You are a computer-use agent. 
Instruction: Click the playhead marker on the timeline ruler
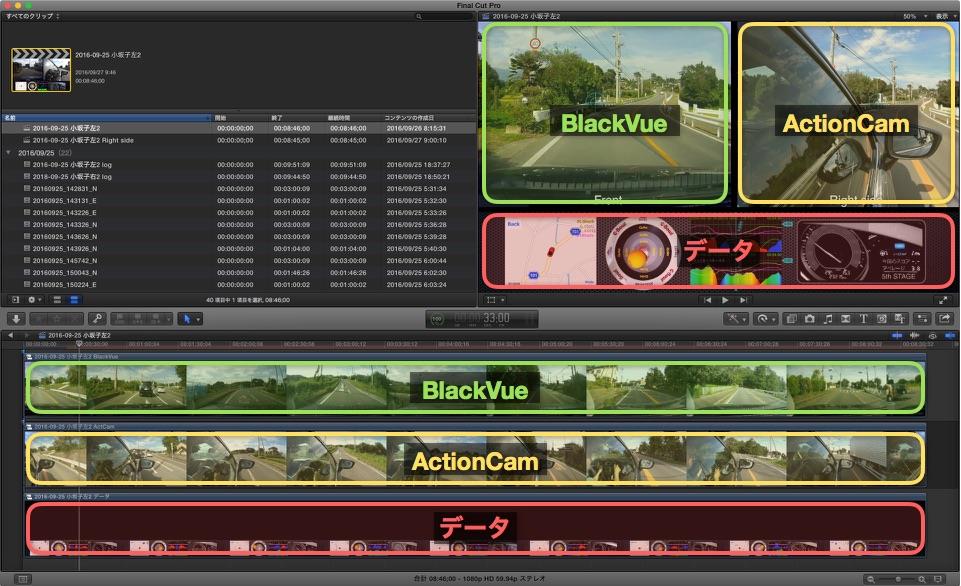[x=78, y=344]
